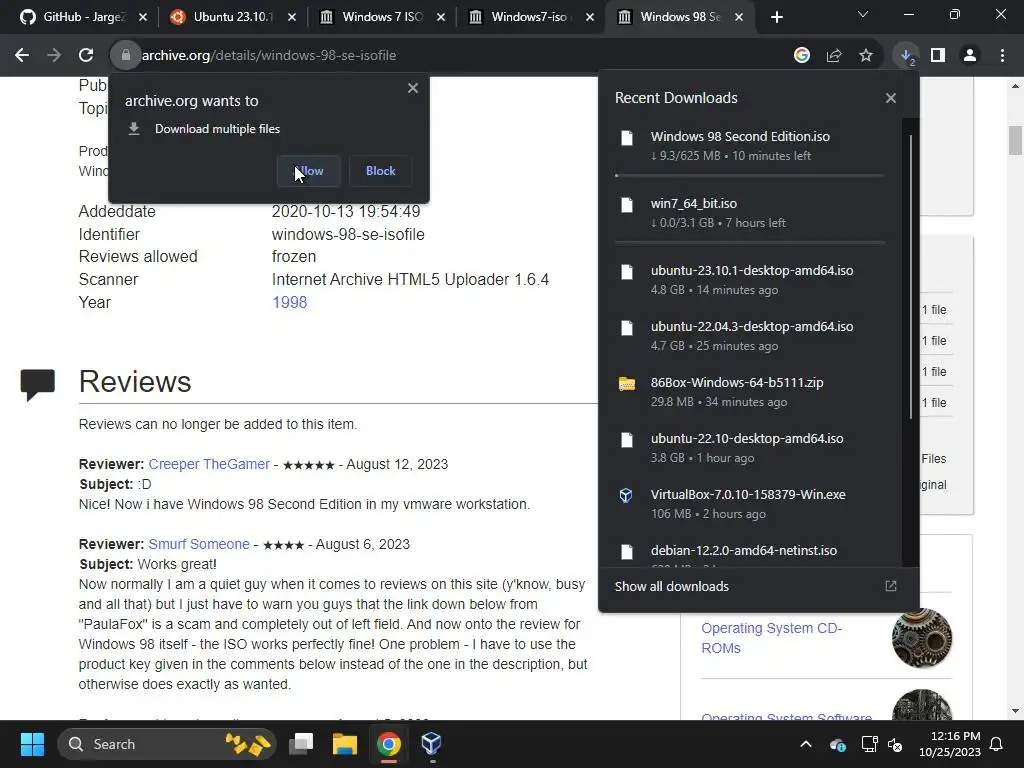Open Operating System CD-ROMs collection link
Screen dimensions: 1024x768
point(772,638)
